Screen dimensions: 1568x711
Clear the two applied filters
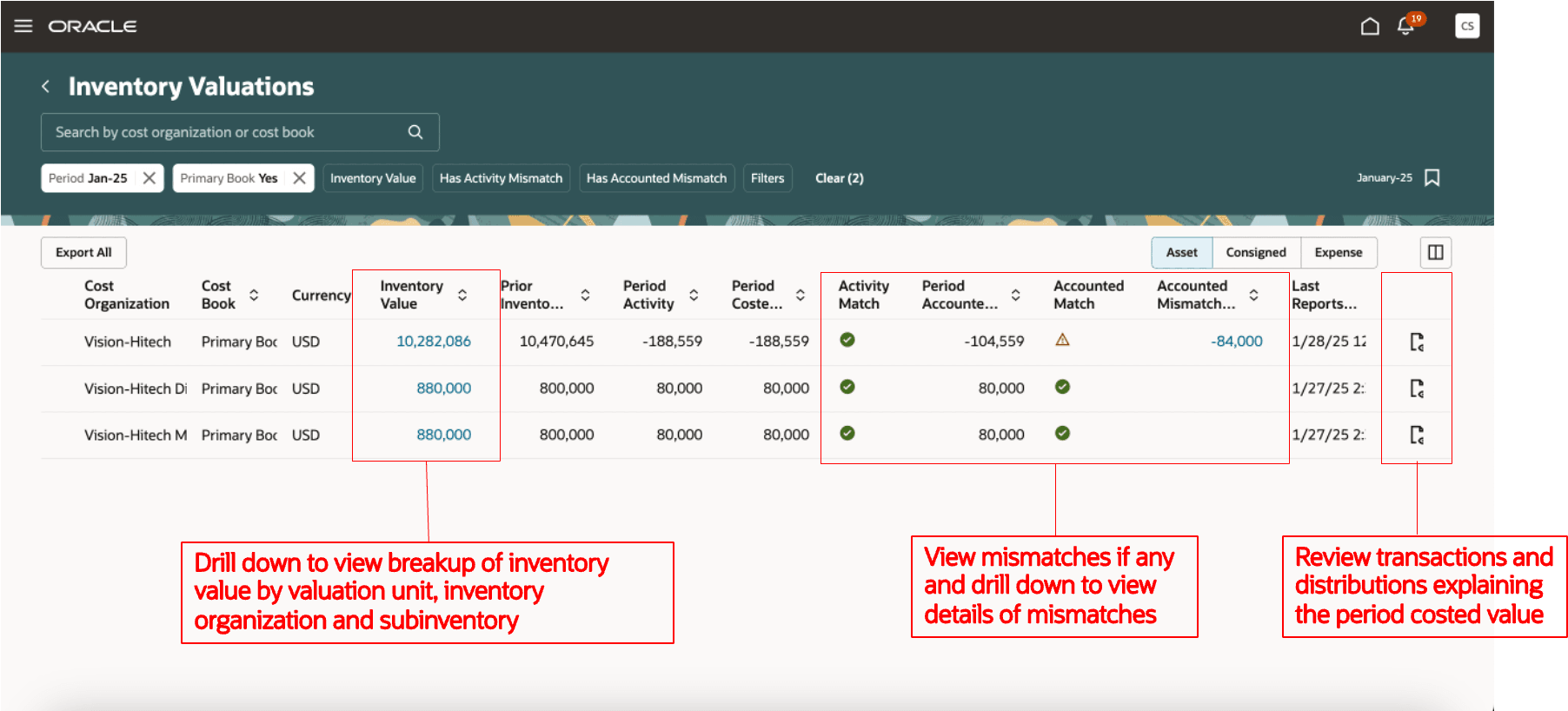click(x=840, y=178)
